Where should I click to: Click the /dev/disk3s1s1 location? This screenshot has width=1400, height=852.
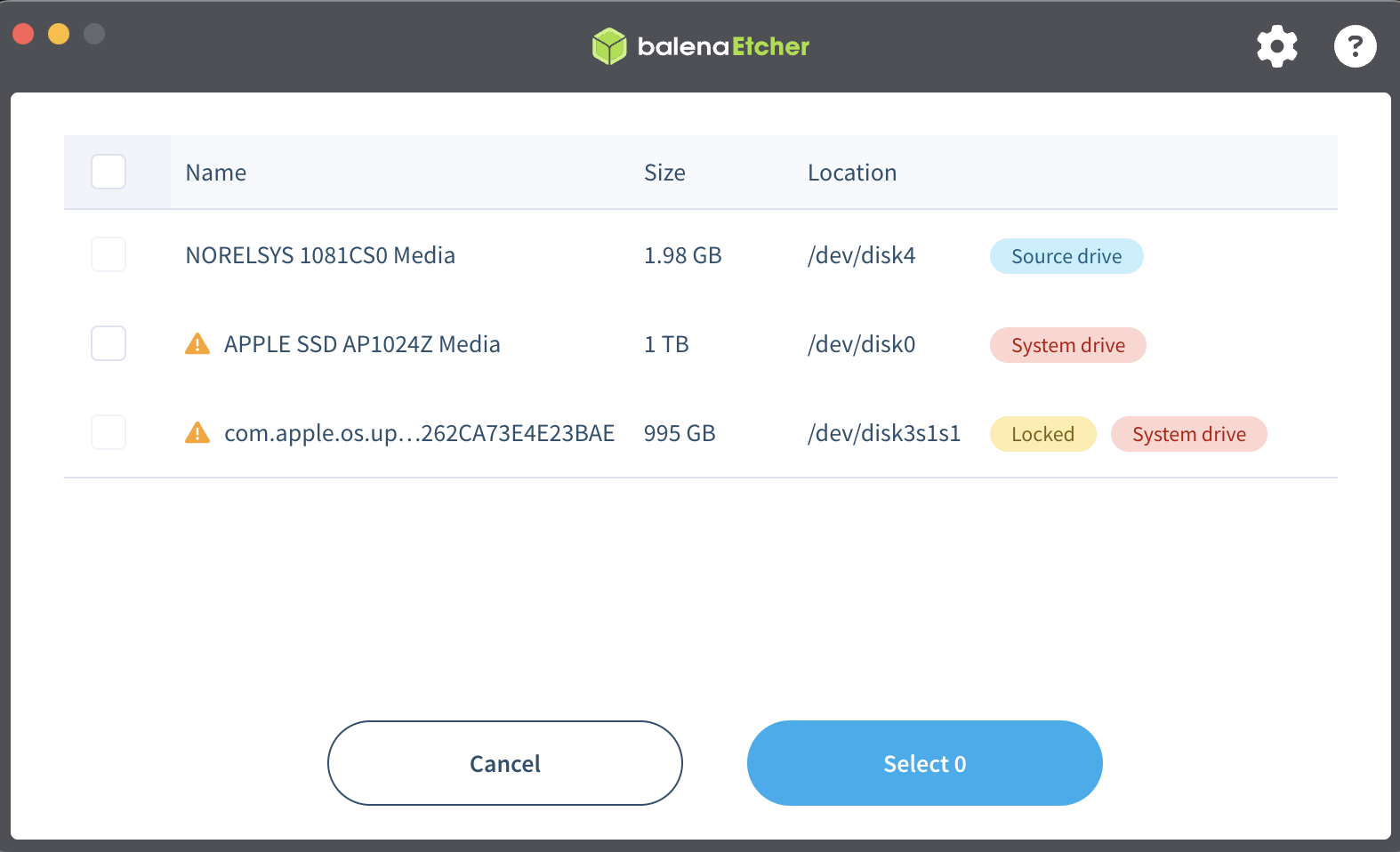point(884,433)
